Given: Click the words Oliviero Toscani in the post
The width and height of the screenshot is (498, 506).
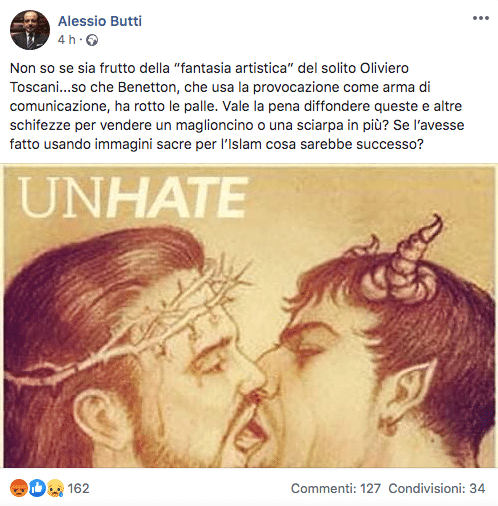Looking at the screenshot, I should 209,78.
